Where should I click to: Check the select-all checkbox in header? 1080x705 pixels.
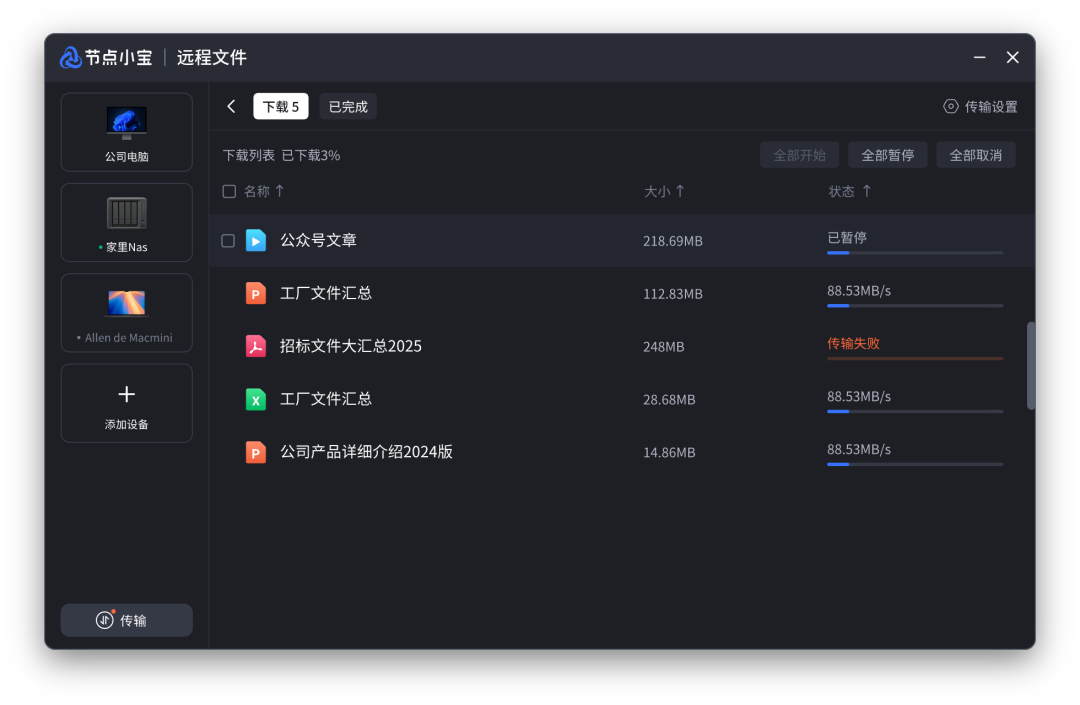[229, 190]
